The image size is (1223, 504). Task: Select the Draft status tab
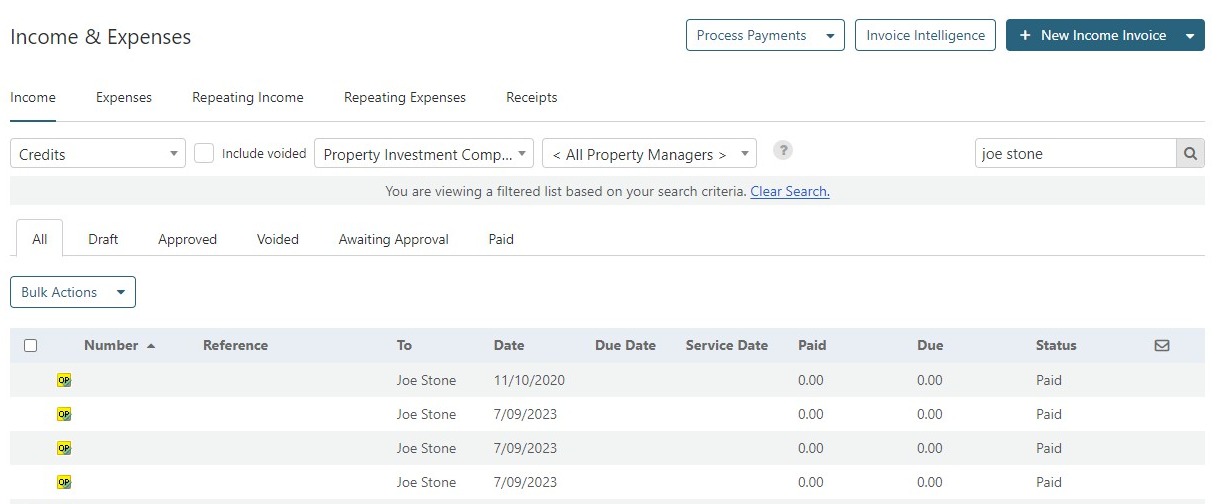tap(103, 239)
